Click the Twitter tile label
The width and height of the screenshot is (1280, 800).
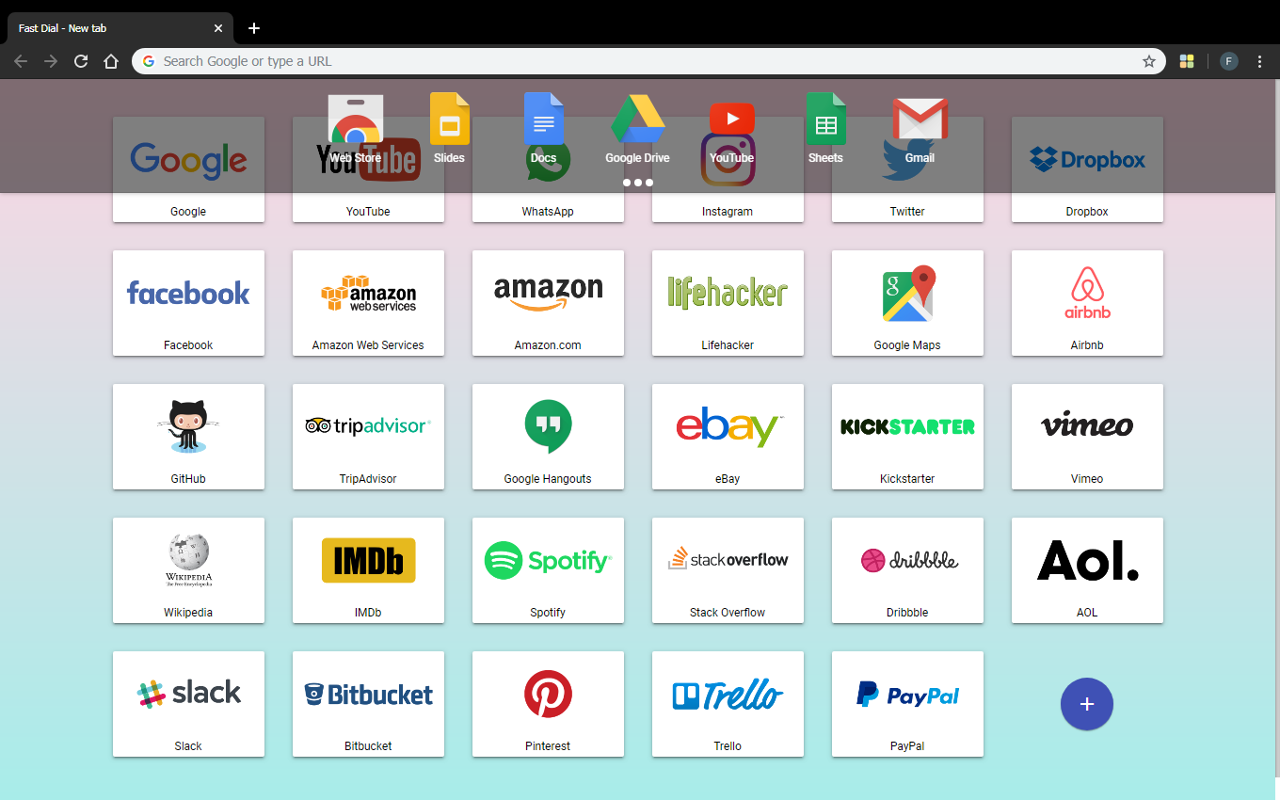point(907,212)
